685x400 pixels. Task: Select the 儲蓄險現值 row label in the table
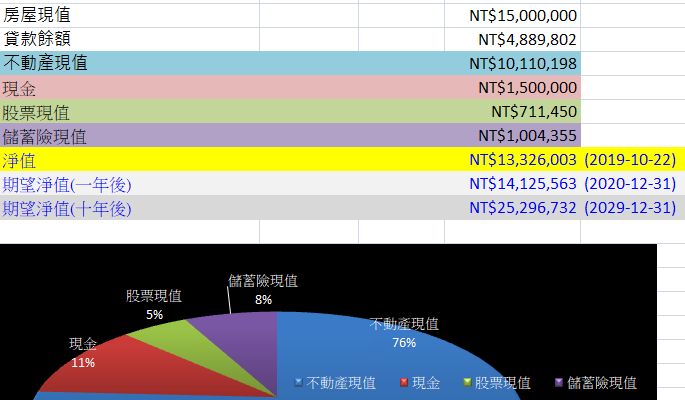[45, 137]
